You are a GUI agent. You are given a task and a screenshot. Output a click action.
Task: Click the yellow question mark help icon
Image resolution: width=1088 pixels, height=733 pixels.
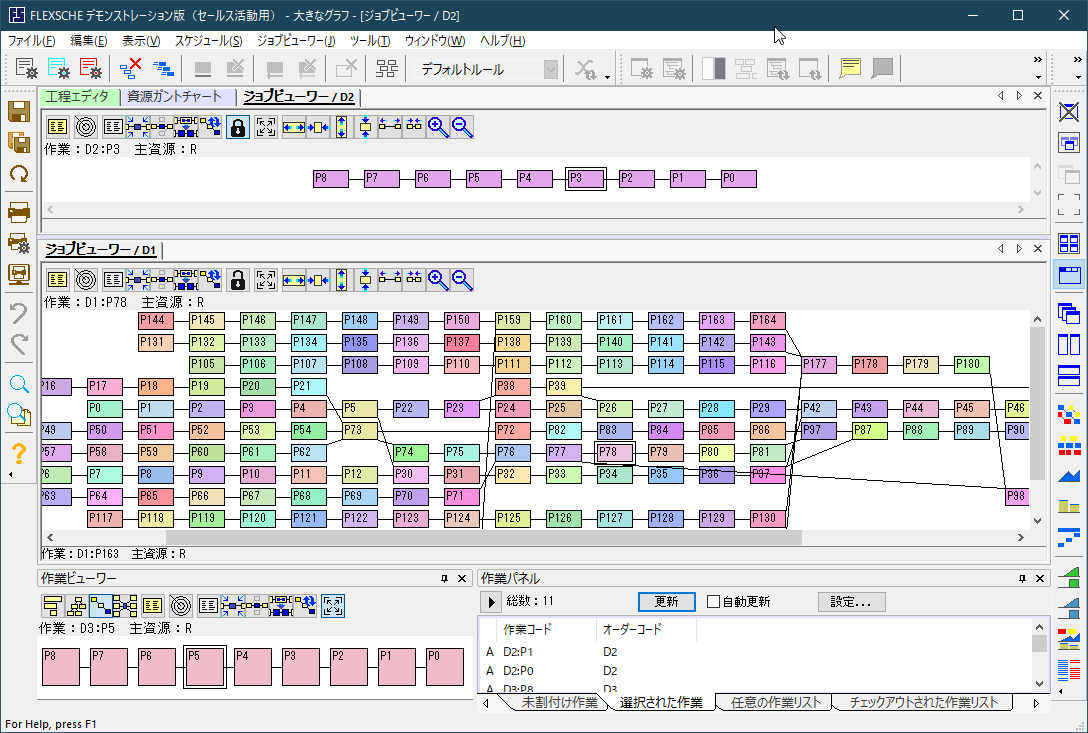[x=18, y=455]
